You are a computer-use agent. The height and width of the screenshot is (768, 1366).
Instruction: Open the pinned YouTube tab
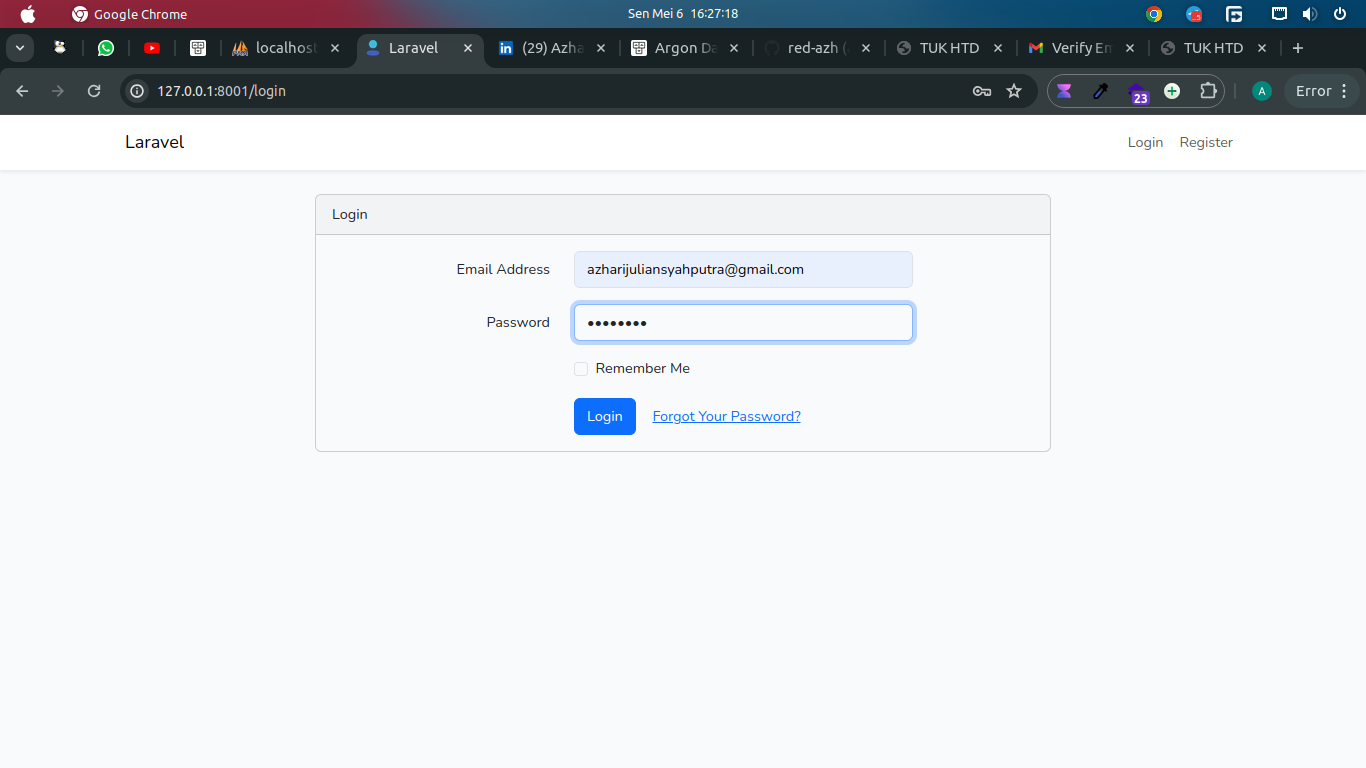(x=152, y=48)
